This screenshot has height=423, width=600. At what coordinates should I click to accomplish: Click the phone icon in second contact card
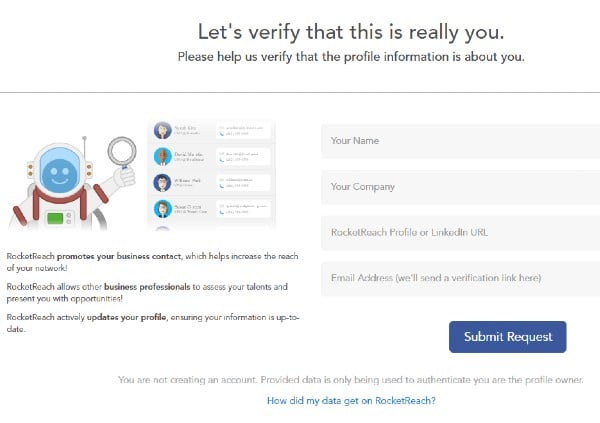click(x=222, y=160)
